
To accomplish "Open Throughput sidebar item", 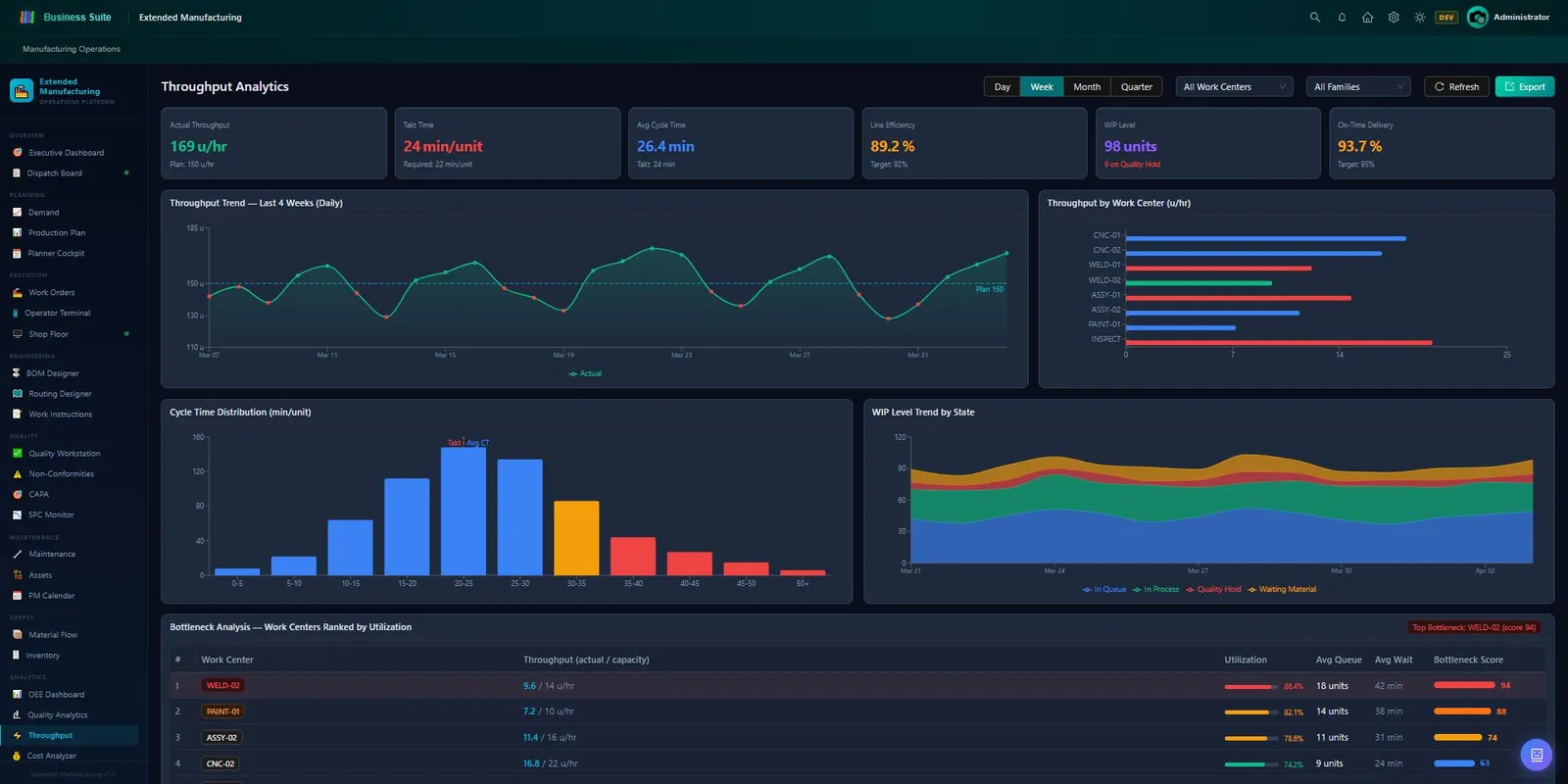I will click(x=69, y=736).
